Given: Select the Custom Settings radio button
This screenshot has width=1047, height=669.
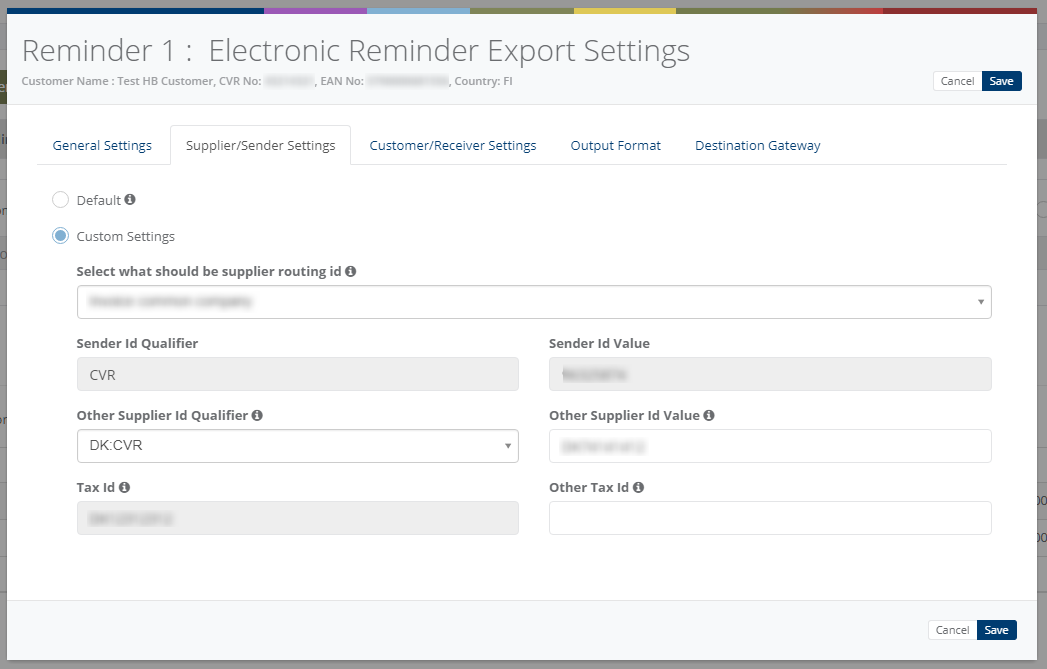Looking at the screenshot, I should [60, 236].
